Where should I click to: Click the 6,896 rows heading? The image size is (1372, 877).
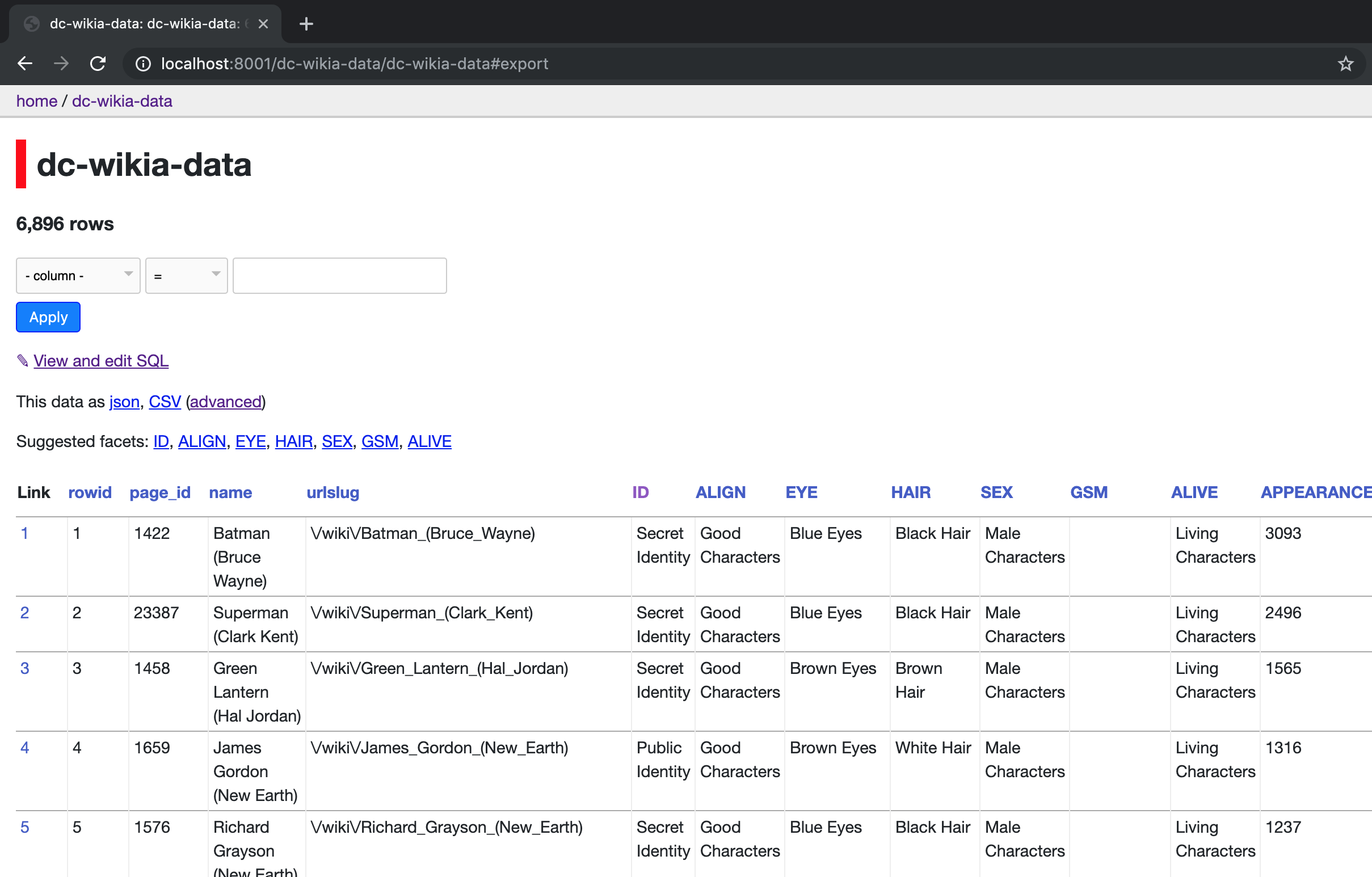65,225
